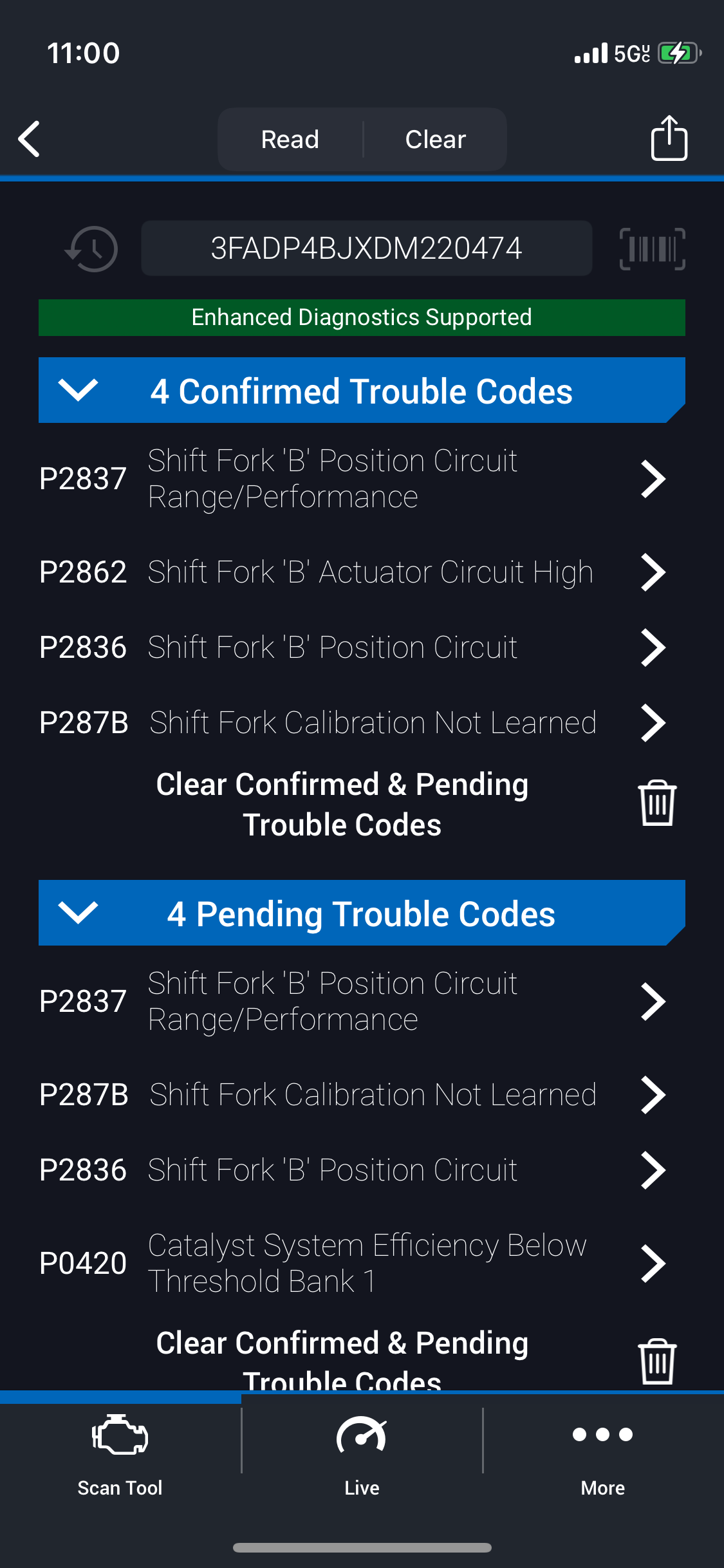The width and height of the screenshot is (724, 1568).
Task: Tap the share icon
Action: coord(669,138)
